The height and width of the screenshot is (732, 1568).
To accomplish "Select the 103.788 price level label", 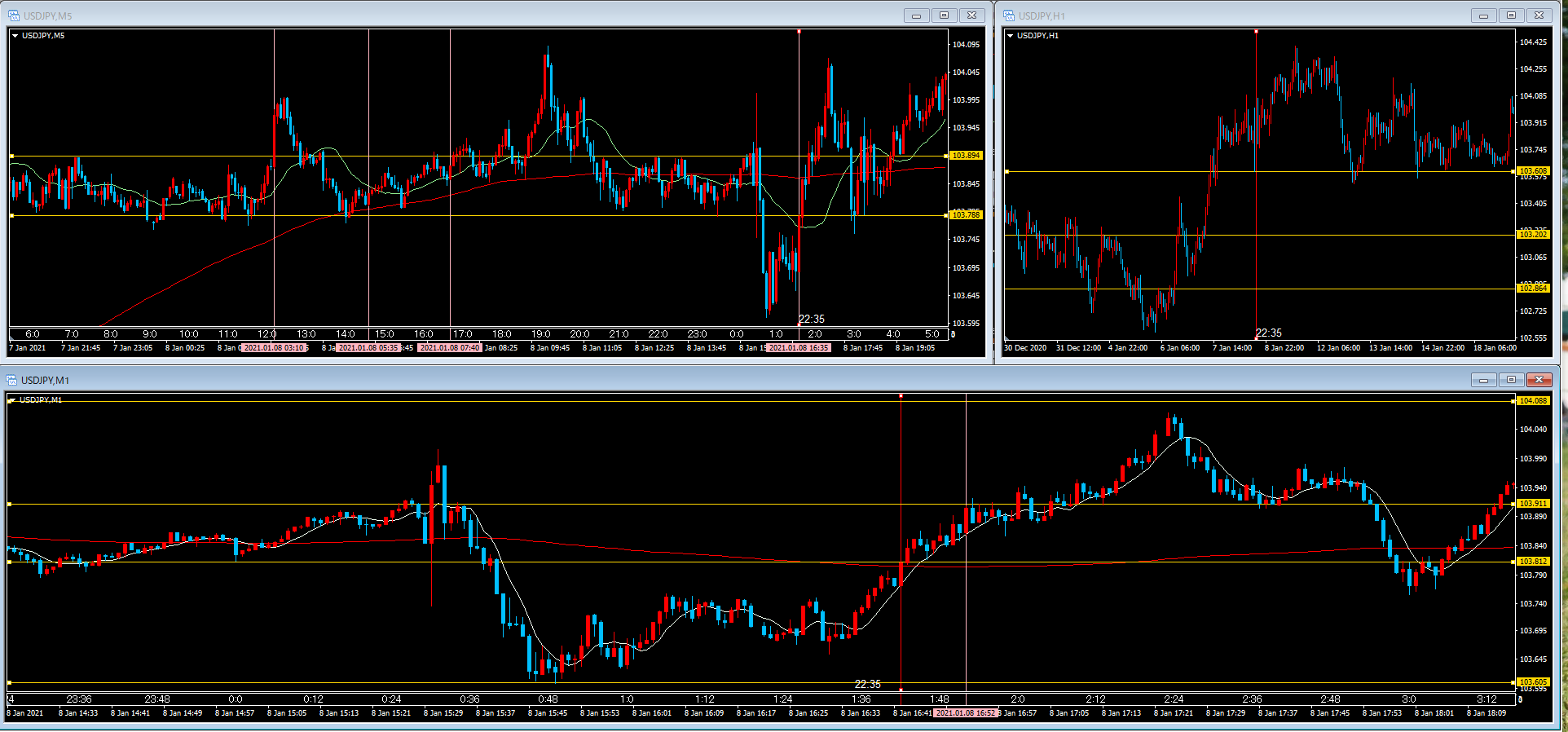I will [966, 215].
